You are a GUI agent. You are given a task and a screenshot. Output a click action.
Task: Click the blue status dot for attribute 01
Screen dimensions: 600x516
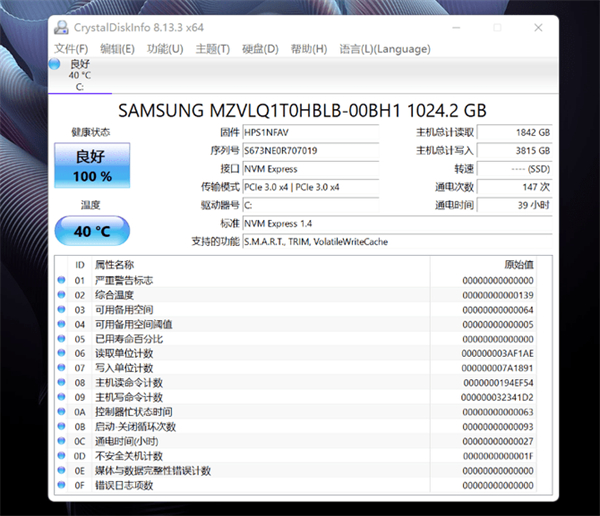(62, 281)
